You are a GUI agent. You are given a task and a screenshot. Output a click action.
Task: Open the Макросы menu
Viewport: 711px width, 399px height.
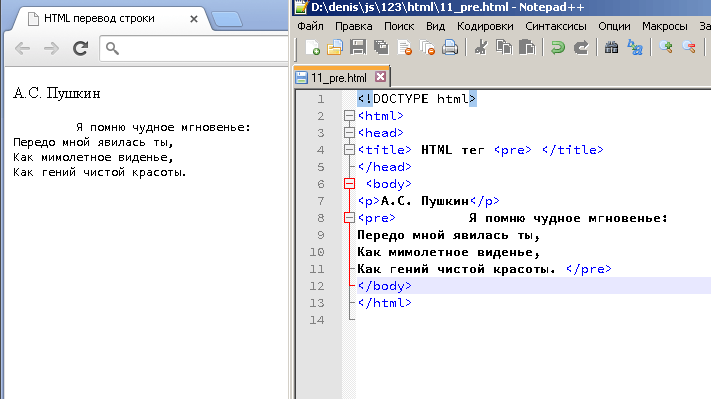(x=665, y=26)
